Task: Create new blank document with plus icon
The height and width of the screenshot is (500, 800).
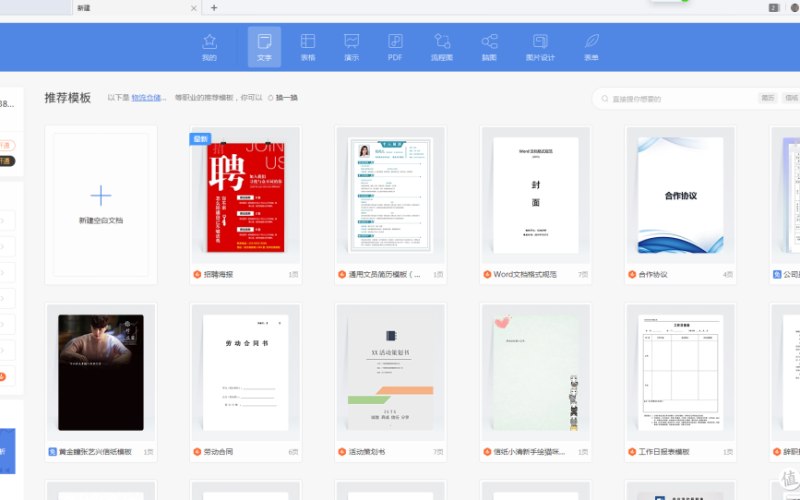Action: click(101, 195)
